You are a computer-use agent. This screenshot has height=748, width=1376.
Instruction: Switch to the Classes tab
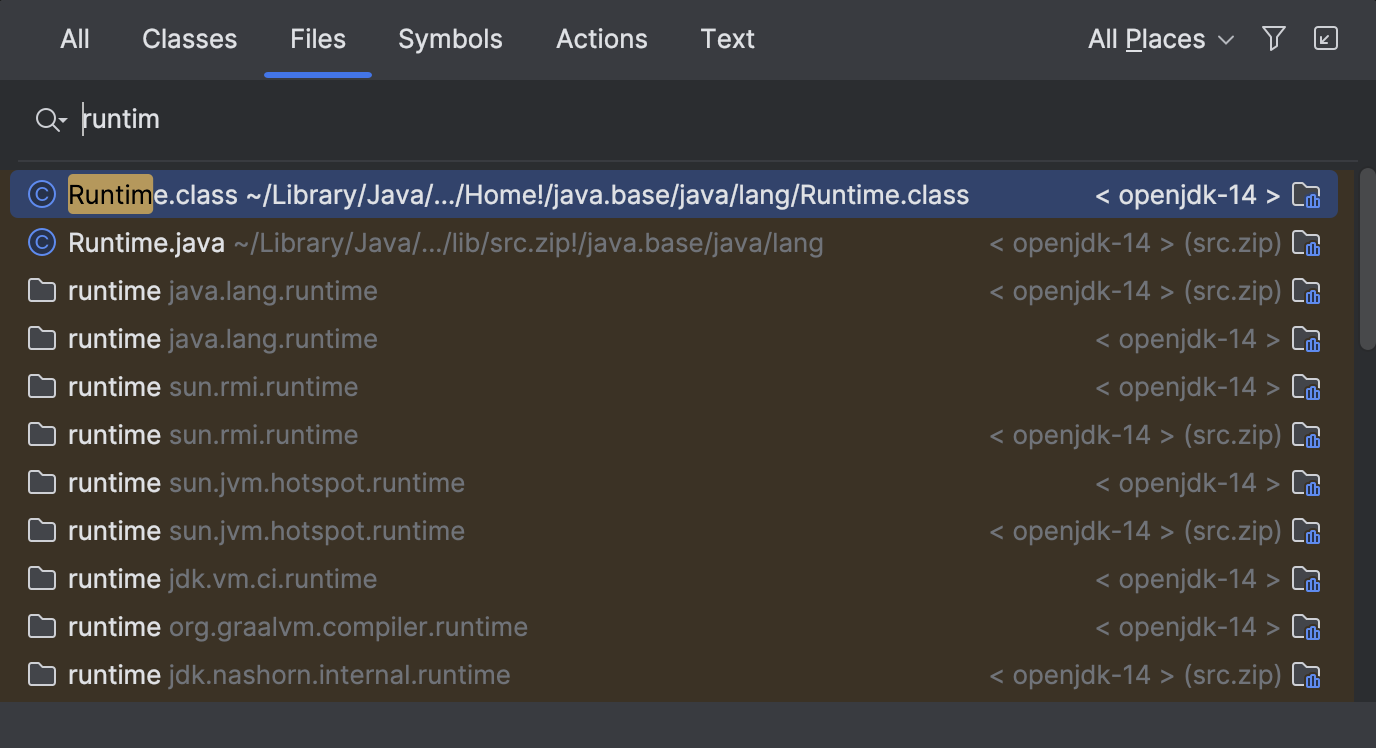pos(189,39)
